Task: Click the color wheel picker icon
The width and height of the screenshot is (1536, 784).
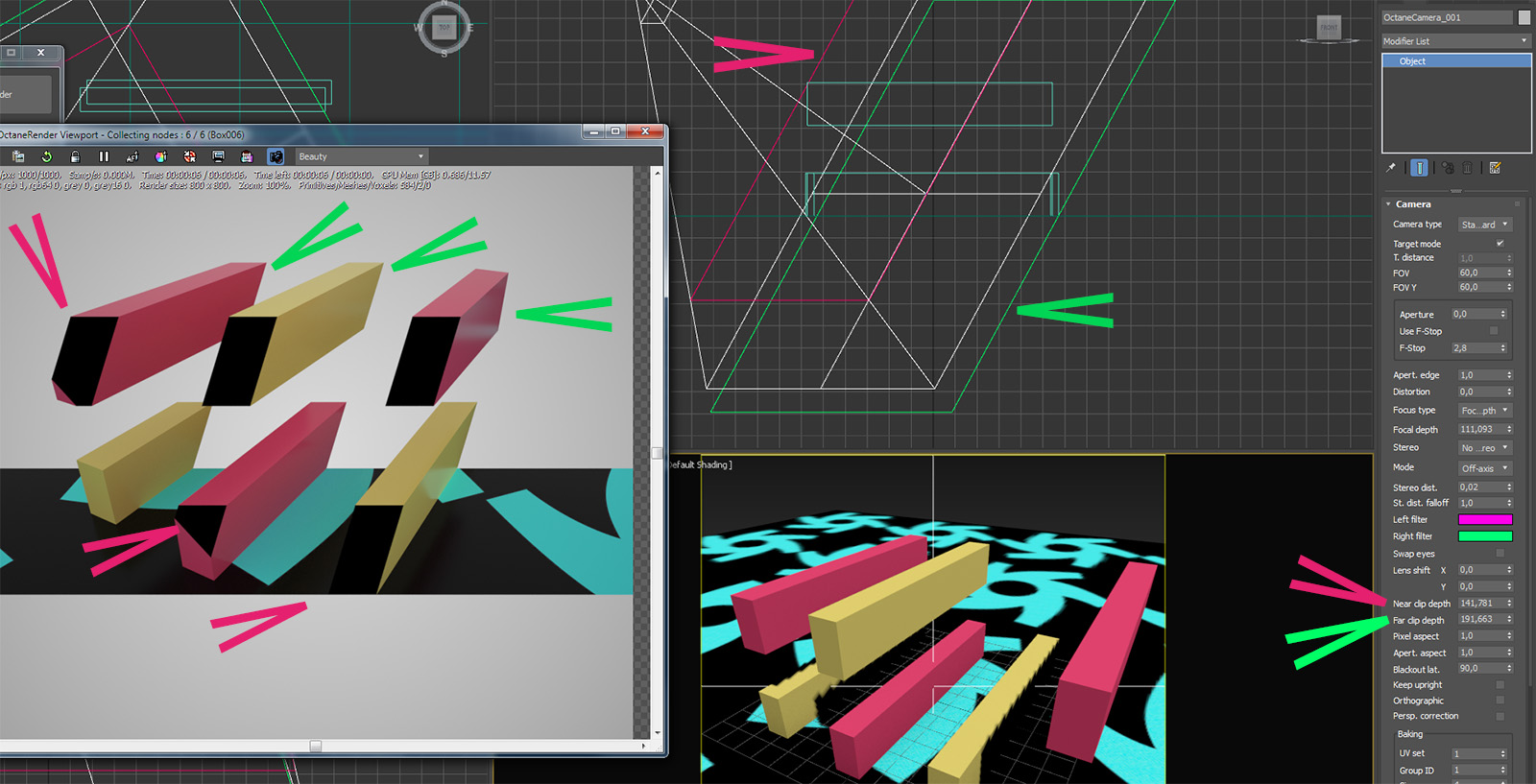Action: (x=160, y=156)
